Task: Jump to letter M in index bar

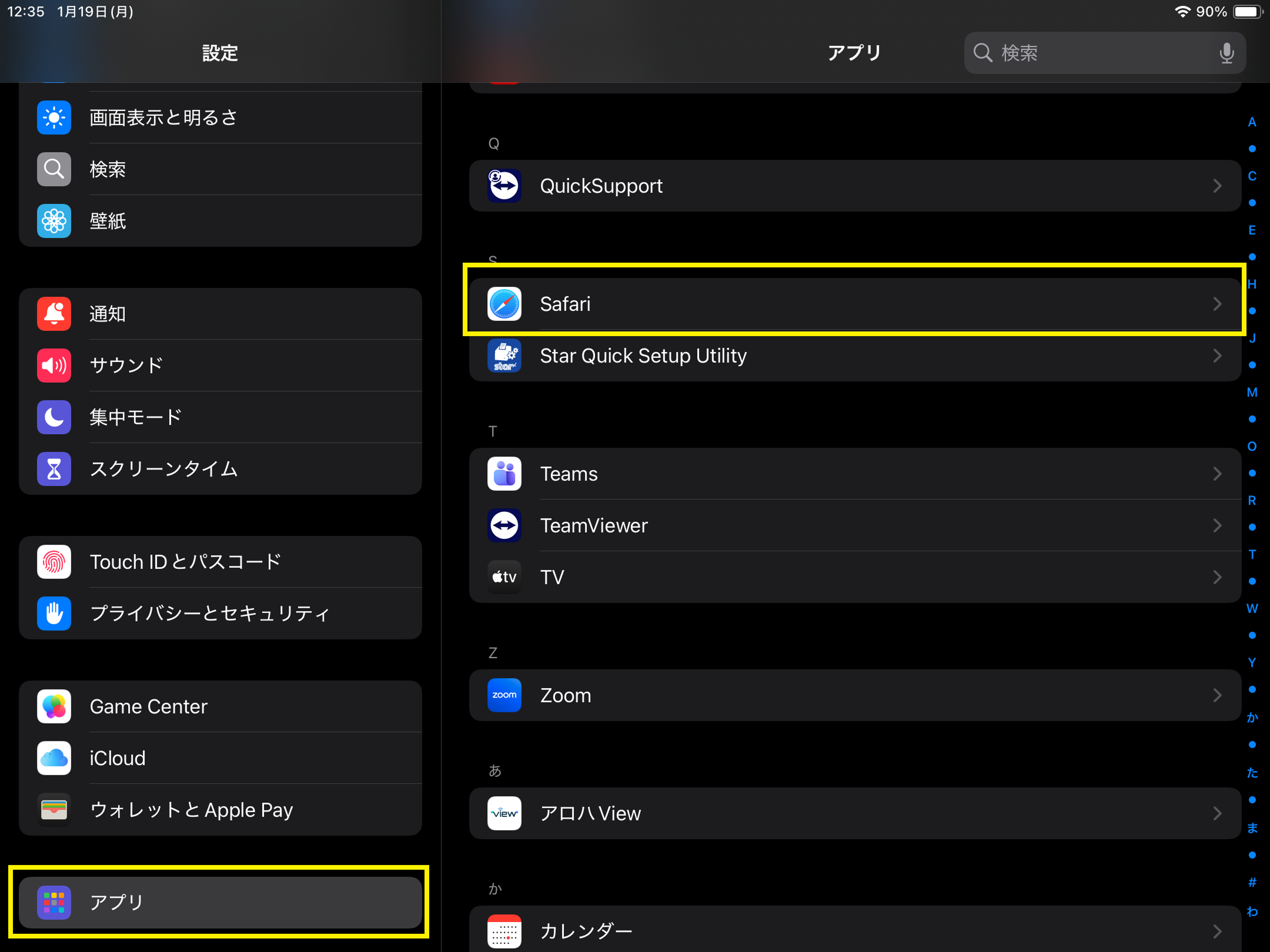Action: click(x=1252, y=393)
